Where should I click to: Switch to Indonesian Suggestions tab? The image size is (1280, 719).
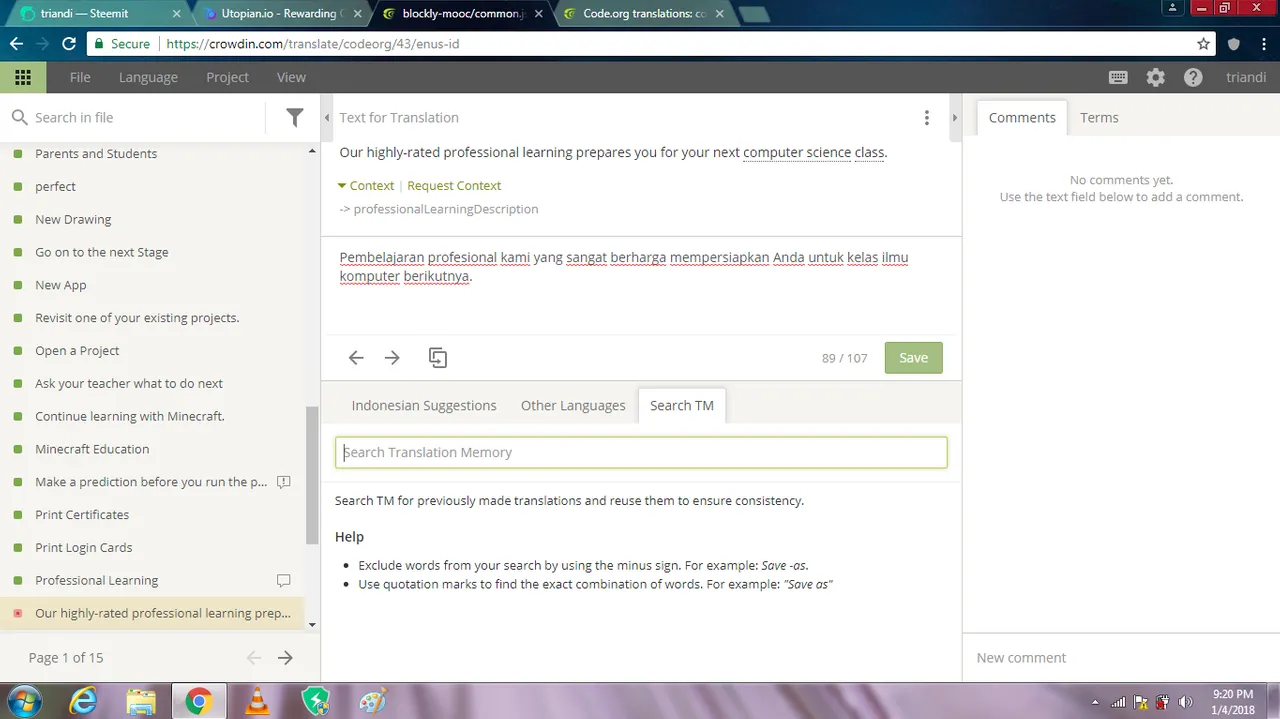[x=424, y=405]
